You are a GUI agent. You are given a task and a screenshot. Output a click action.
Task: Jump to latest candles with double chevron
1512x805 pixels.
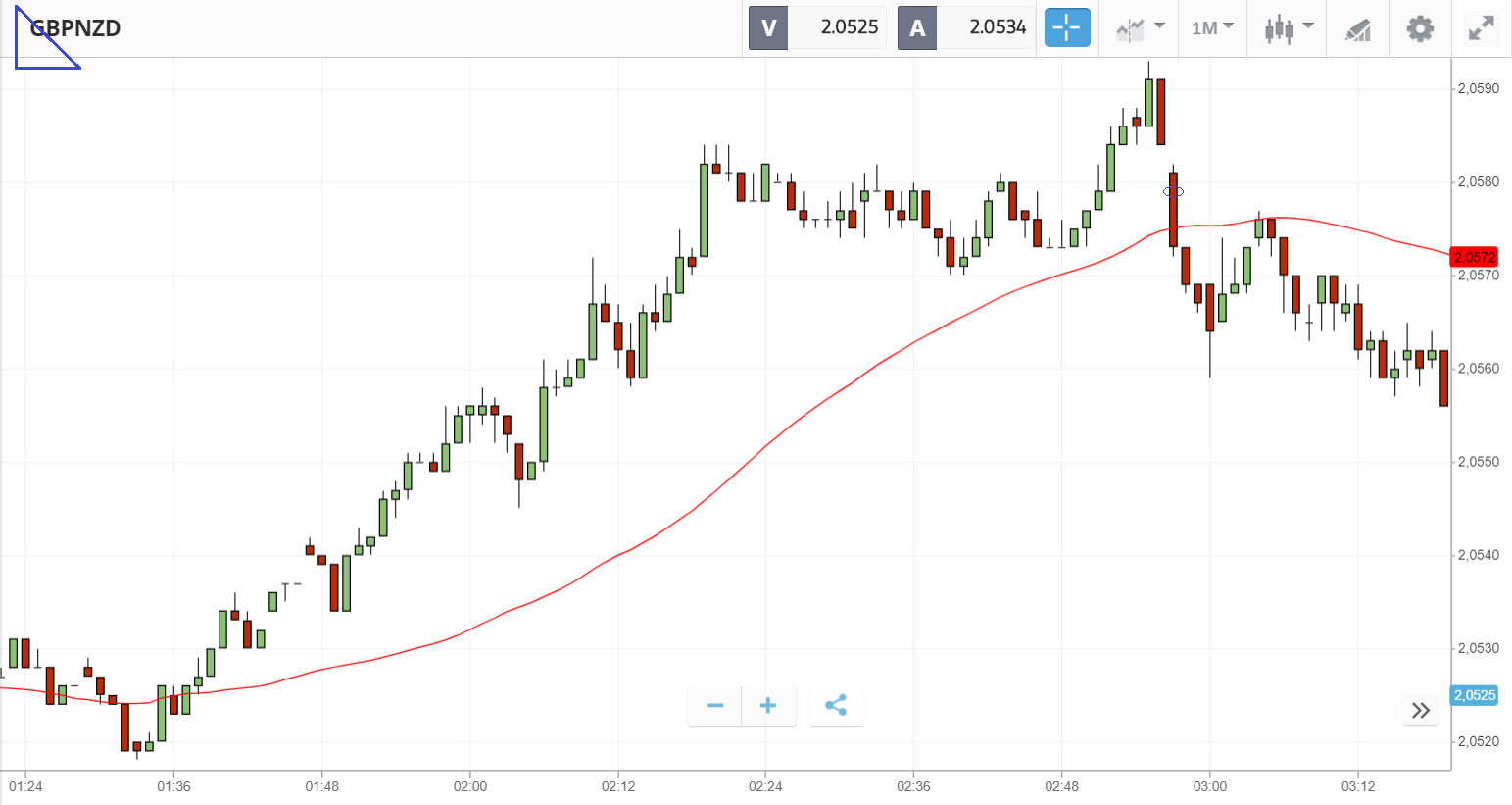[1421, 710]
